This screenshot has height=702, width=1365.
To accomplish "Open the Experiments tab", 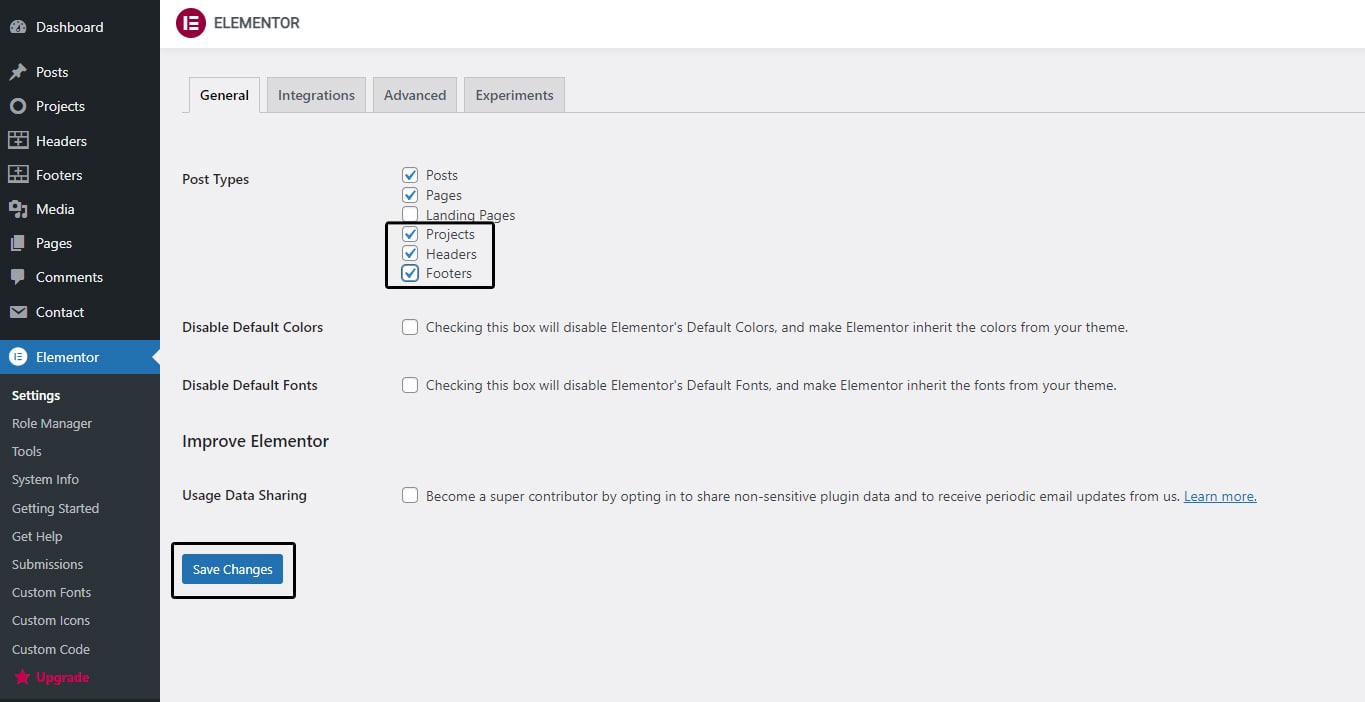I will 514,95.
